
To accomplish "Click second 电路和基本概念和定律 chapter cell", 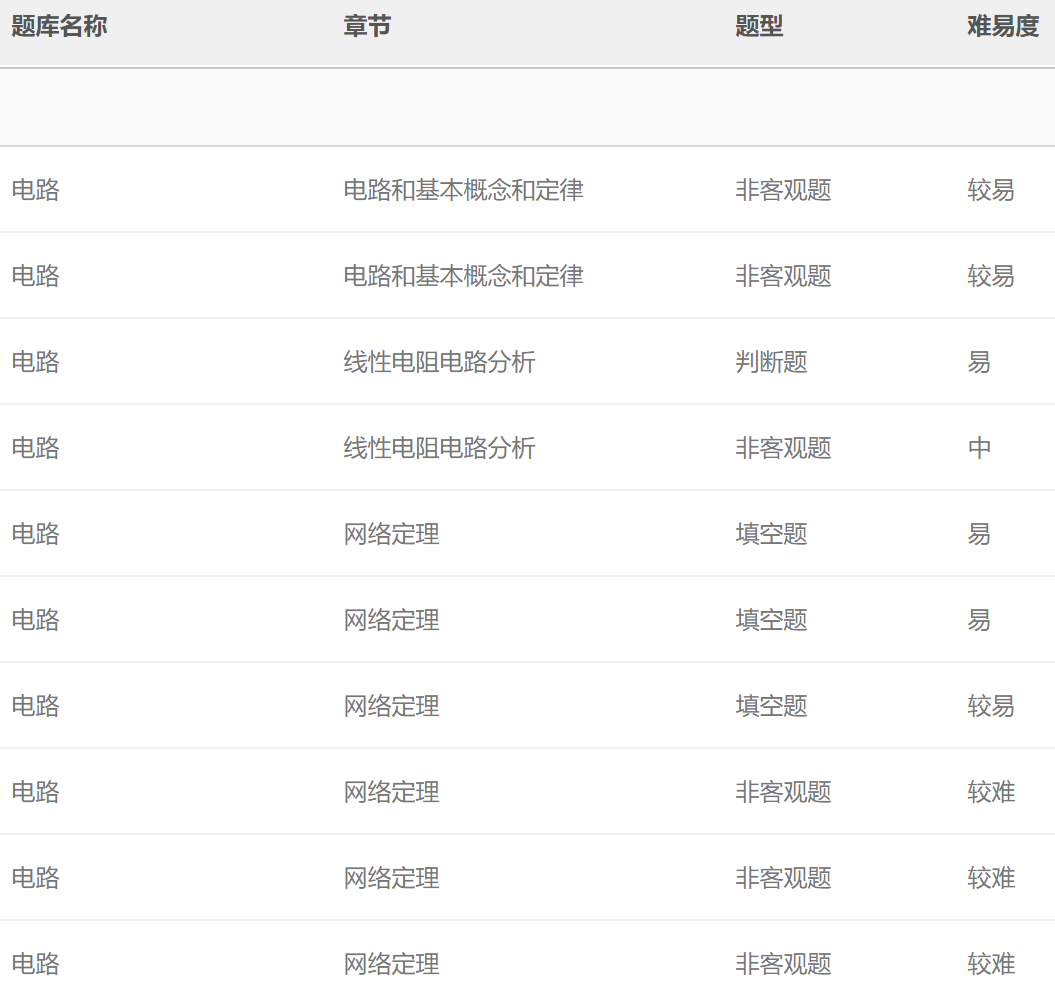I will click(x=463, y=276).
